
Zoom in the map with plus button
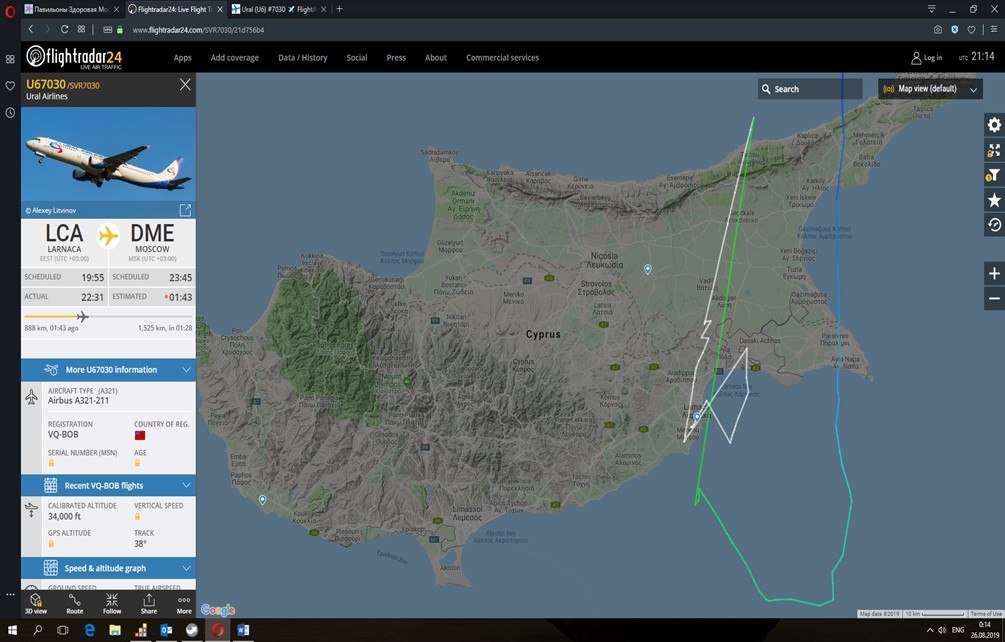[993, 274]
